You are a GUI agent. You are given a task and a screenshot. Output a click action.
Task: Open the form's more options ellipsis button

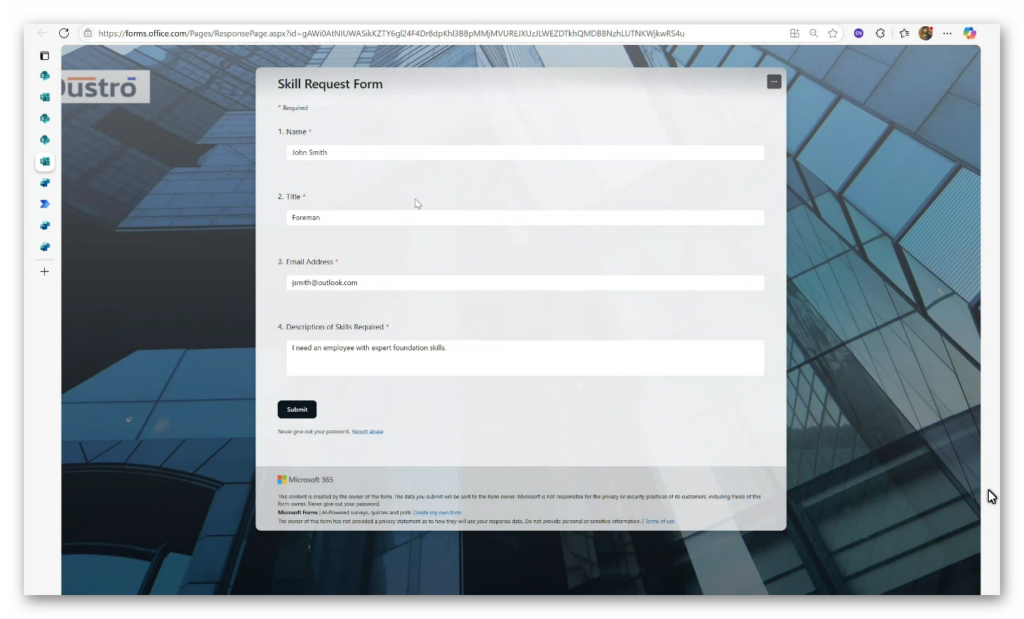[774, 82]
